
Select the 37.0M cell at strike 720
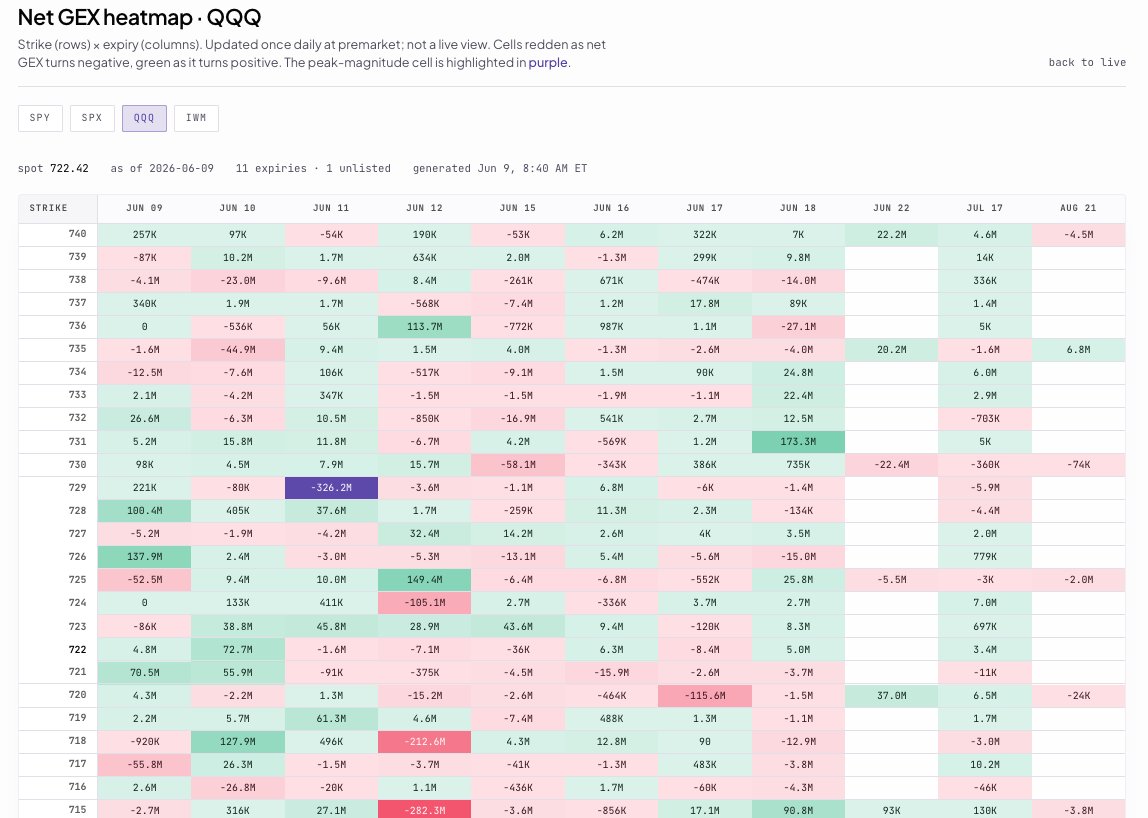point(892,696)
